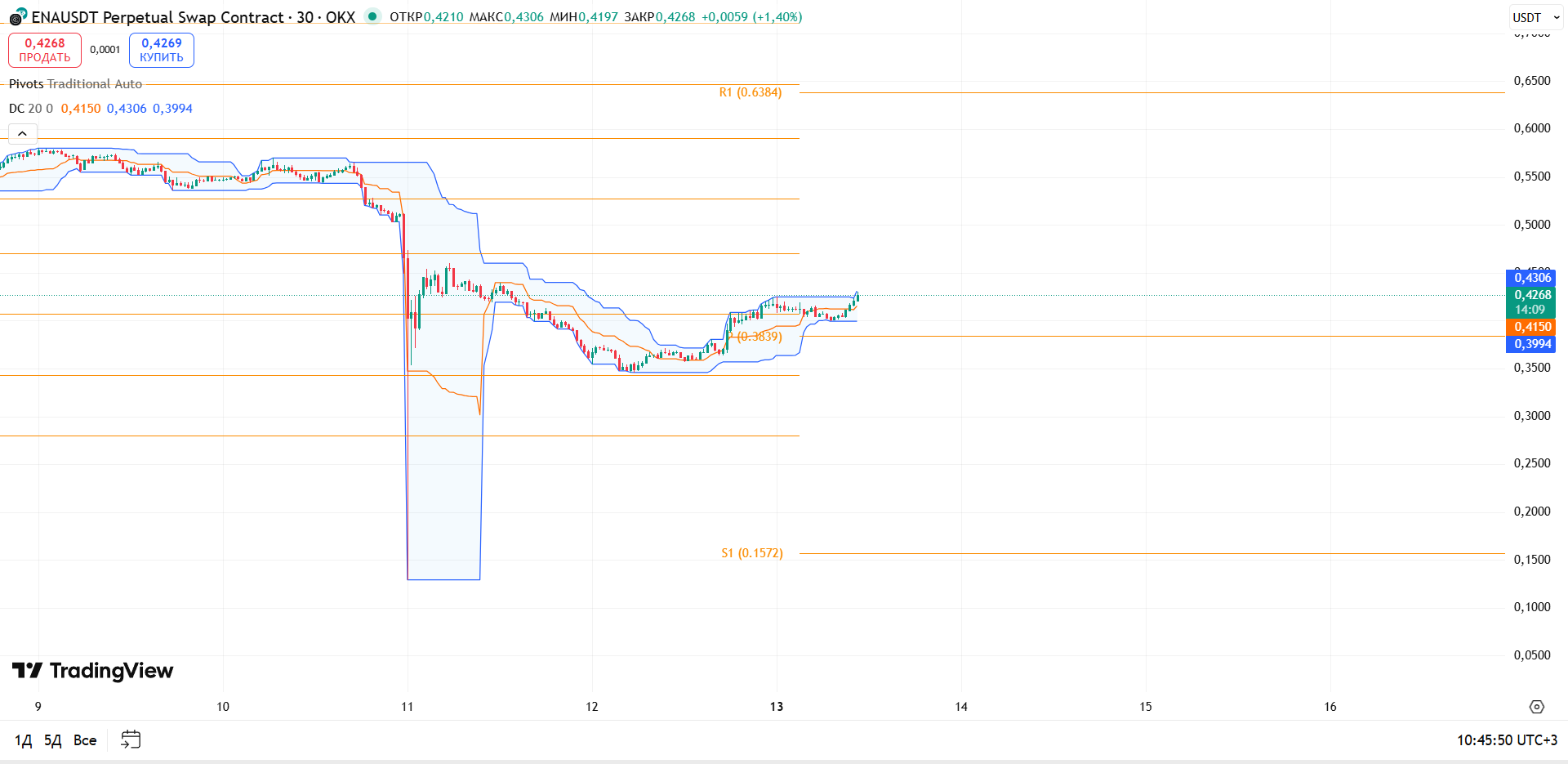Image resolution: width=1568 pixels, height=764 pixels.
Task: Click the red sell button 0,4268
Action: [x=45, y=50]
